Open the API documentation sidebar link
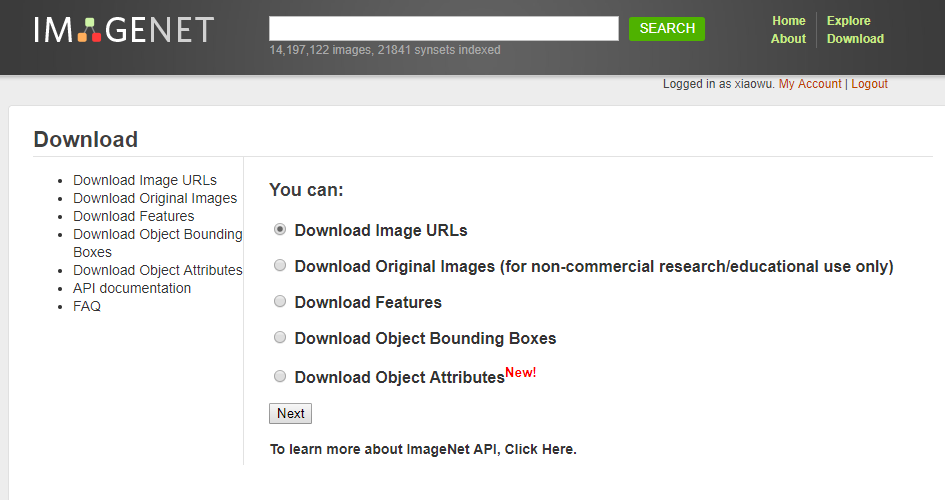 [132, 288]
